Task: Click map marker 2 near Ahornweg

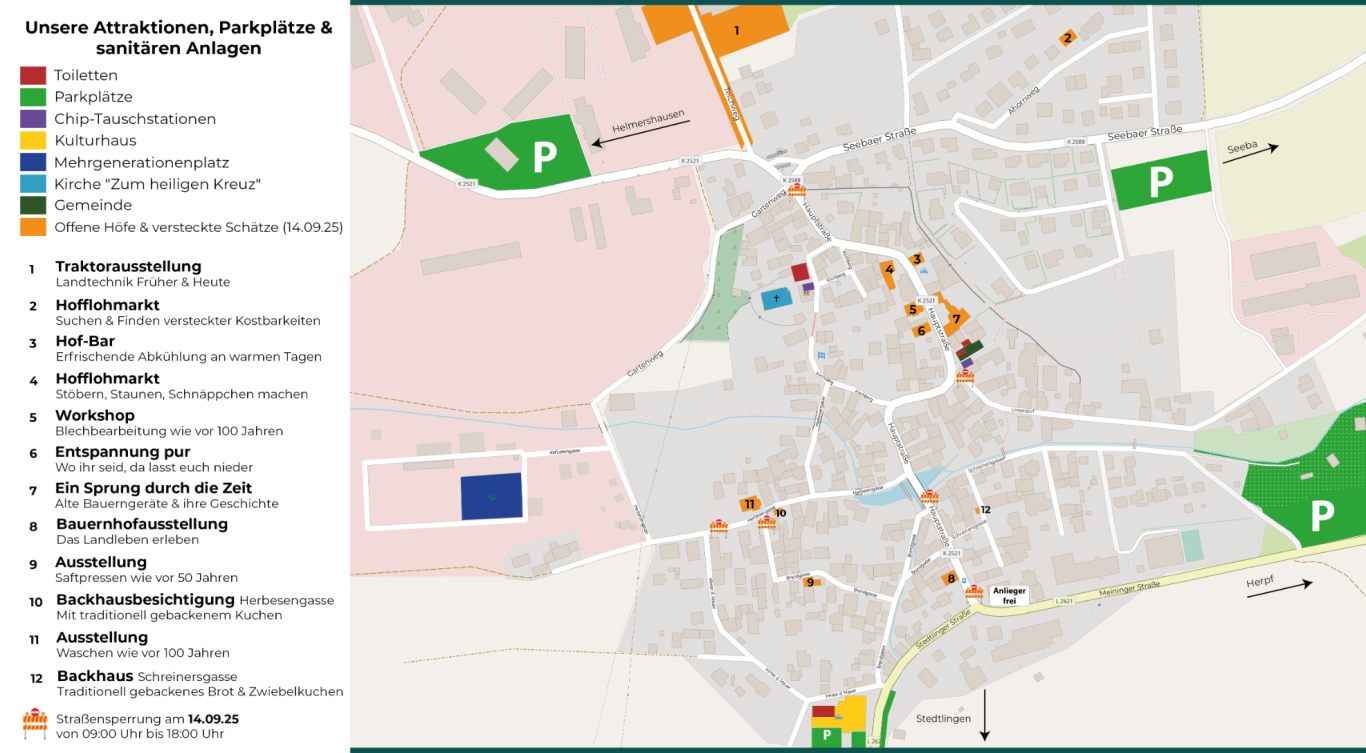Action: [1068, 38]
